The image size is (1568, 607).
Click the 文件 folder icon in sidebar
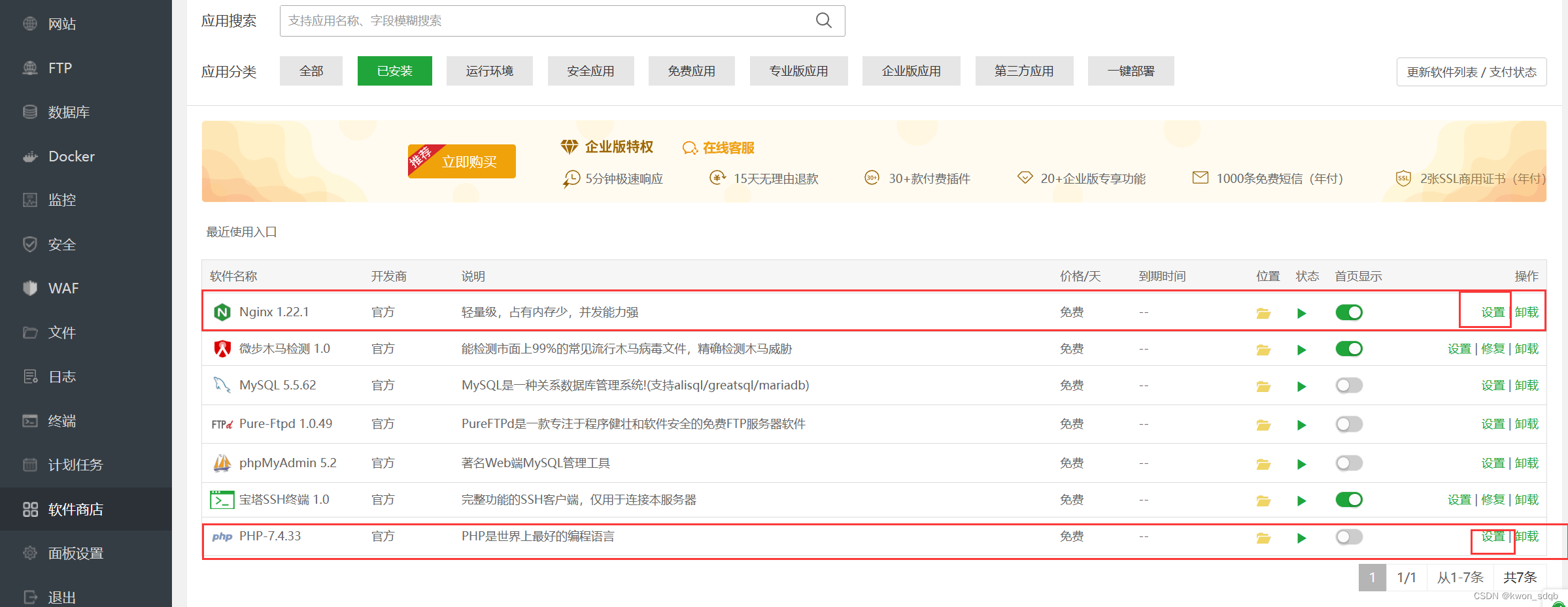coord(30,333)
